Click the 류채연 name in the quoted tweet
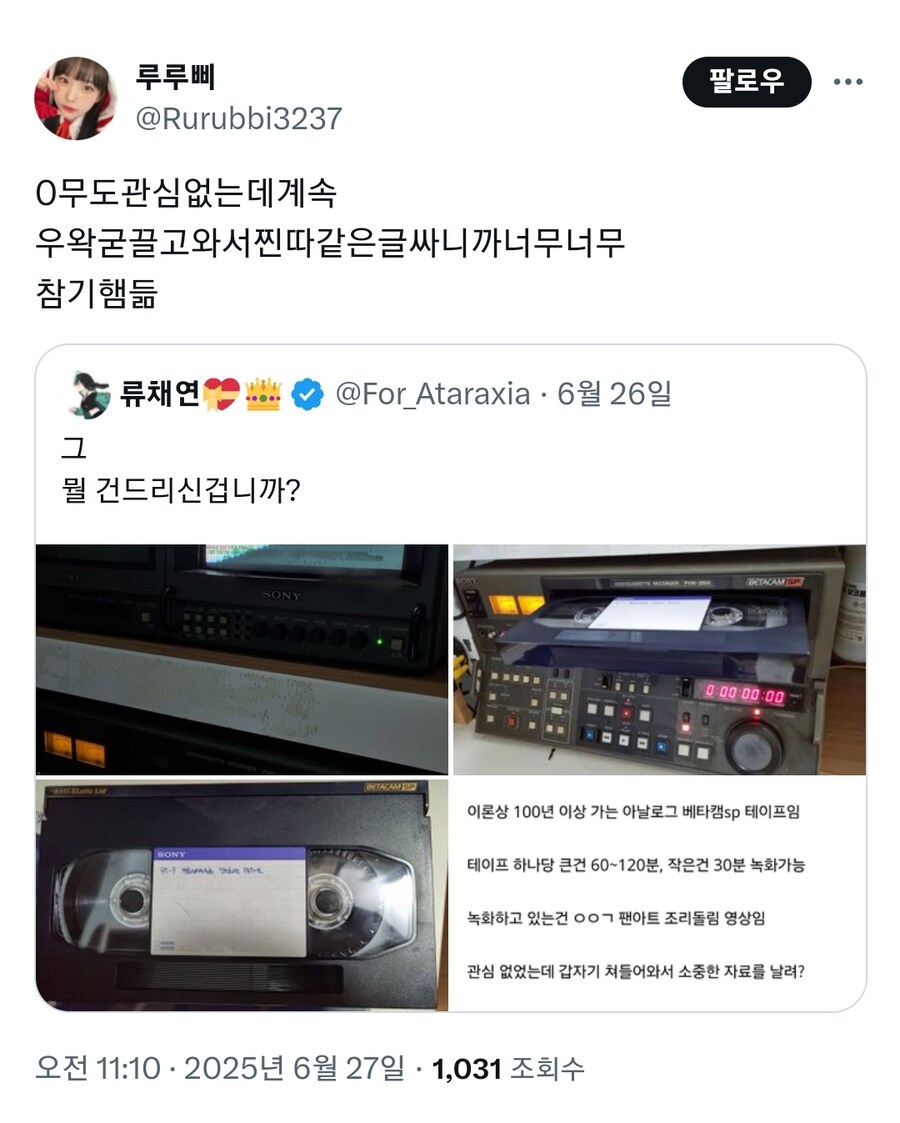The image size is (900, 1123). click(x=160, y=393)
